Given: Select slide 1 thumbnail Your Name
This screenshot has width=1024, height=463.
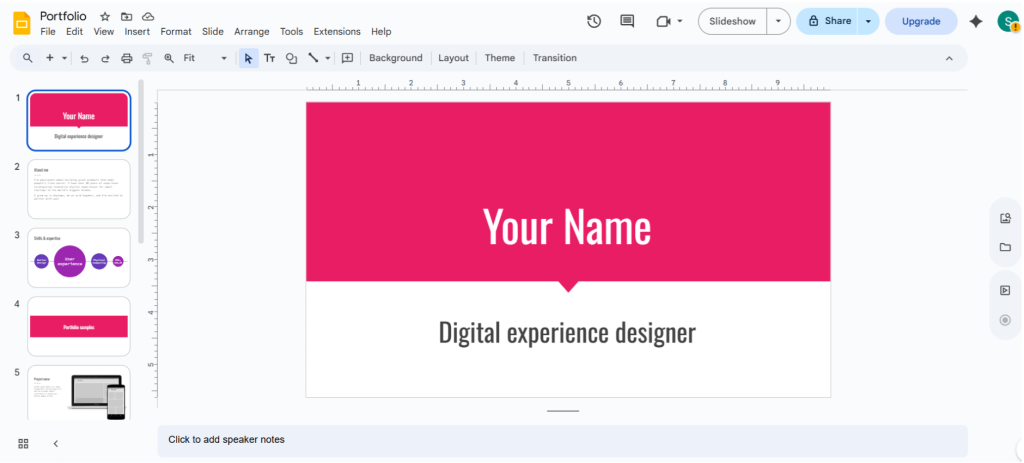Looking at the screenshot, I should click(78, 121).
